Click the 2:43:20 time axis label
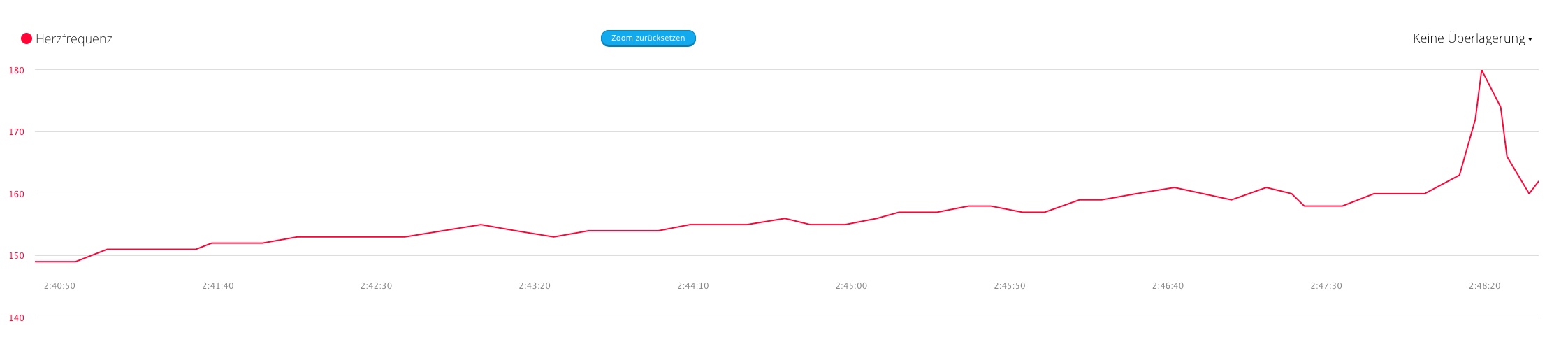1568x342 pixels. point(535,286)
